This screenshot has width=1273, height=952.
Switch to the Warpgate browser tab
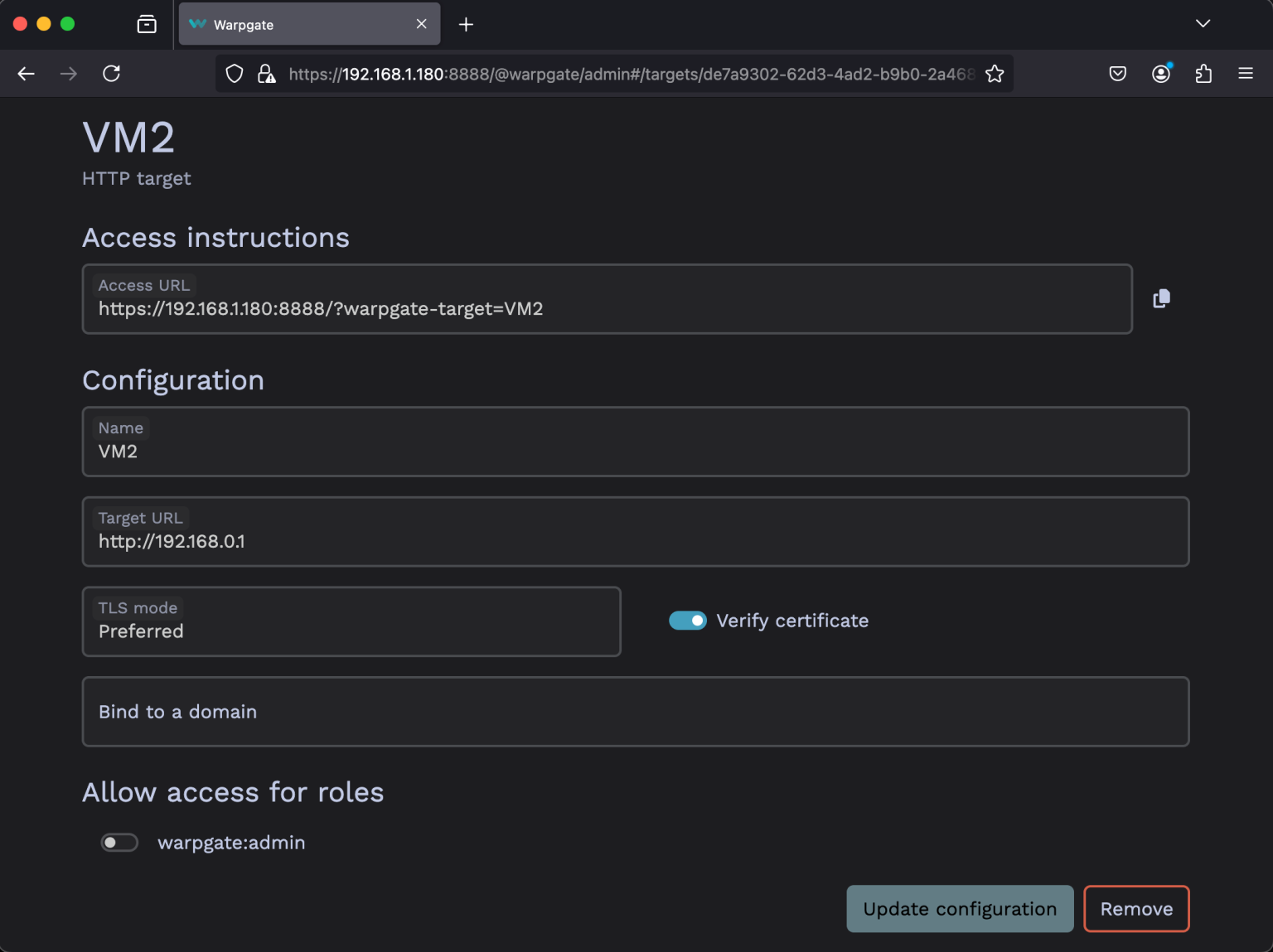pos(298,24)
